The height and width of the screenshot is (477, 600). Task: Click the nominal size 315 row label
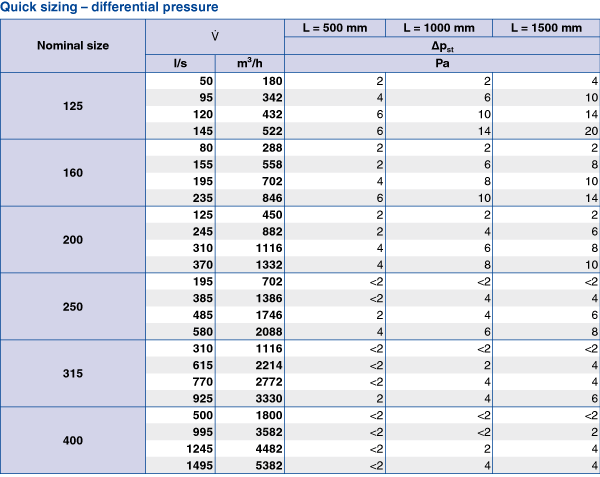click(73, 374)
